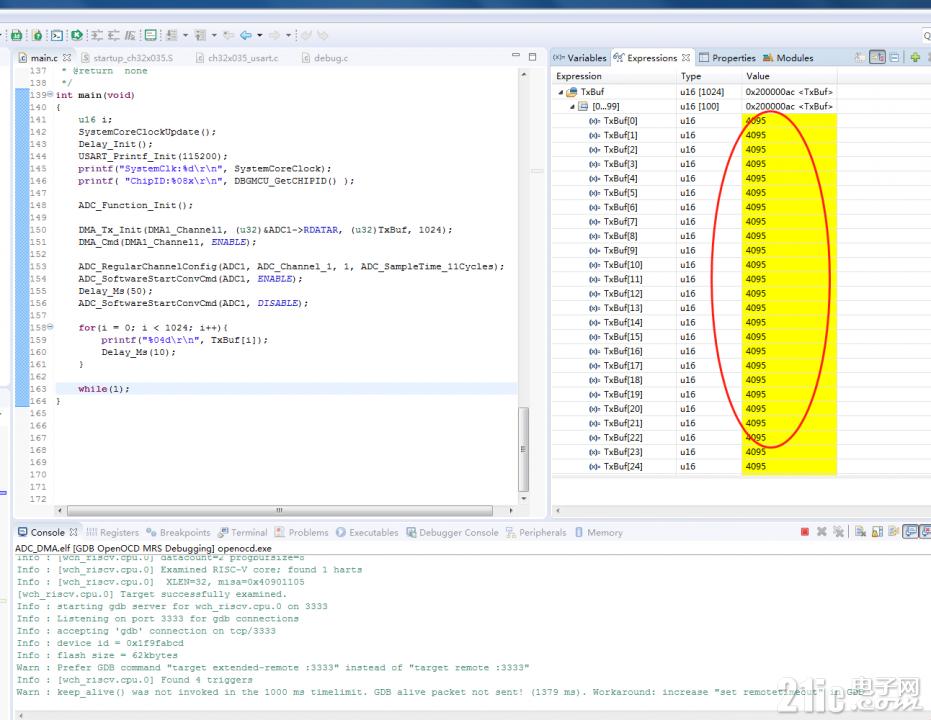
Task: Add new expression with green plus
Action: click(915, 58)
